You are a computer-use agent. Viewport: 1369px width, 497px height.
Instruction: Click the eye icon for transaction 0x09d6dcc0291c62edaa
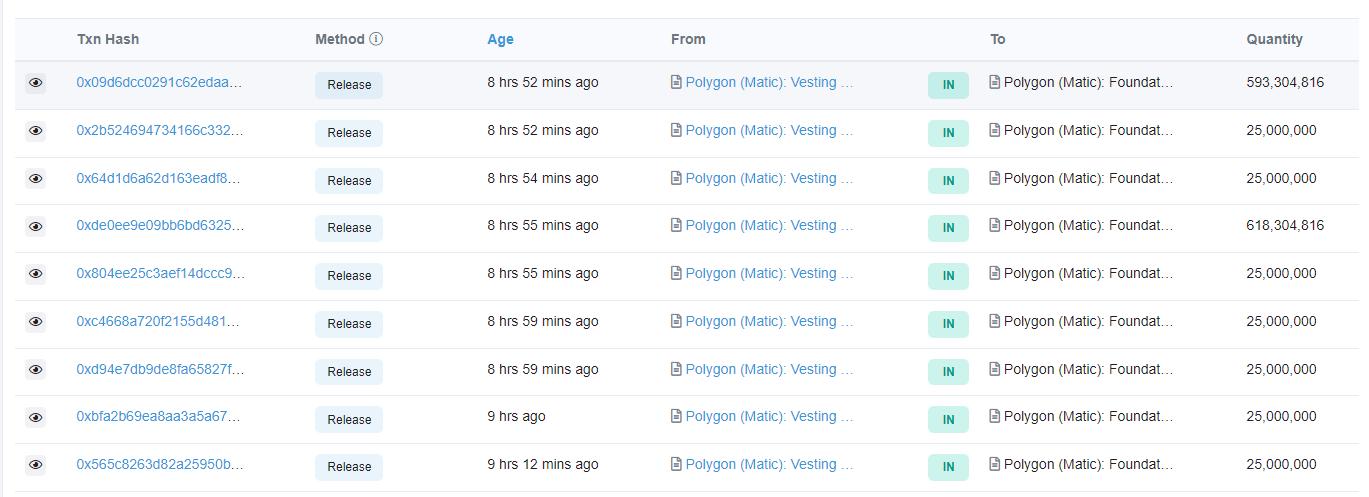(x=36, y=83)
